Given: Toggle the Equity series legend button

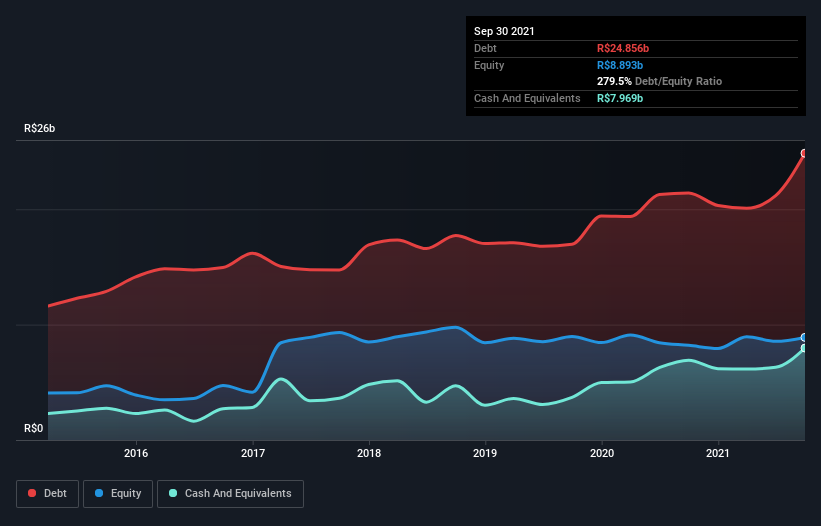Looking at the screenshot, I should [118, 494].
